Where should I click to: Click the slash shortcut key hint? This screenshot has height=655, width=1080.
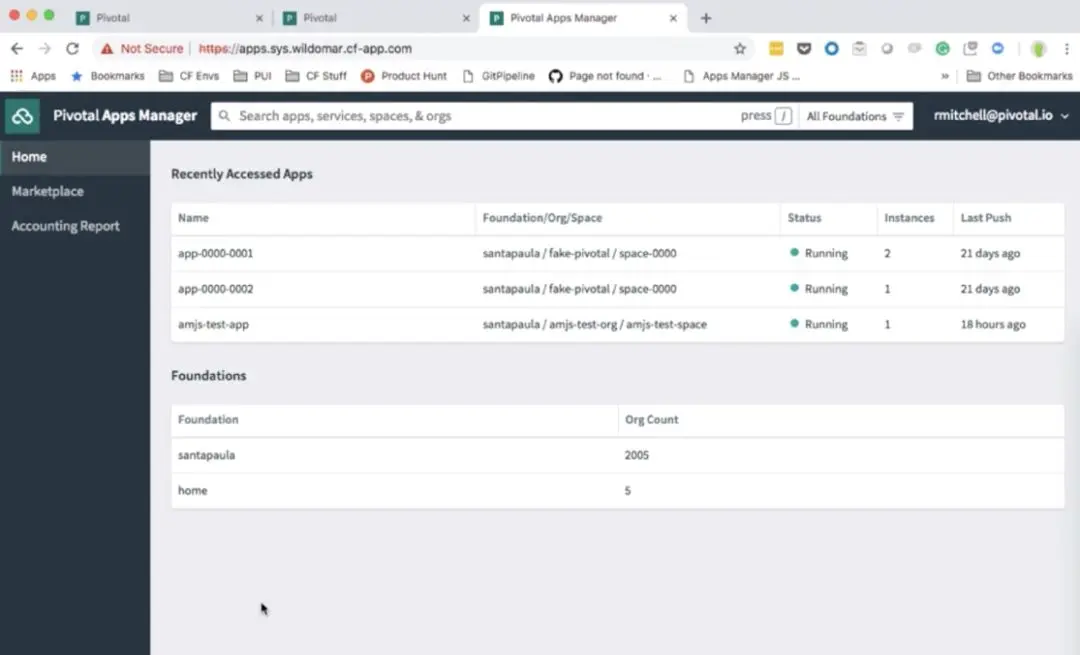pos(783,116)
